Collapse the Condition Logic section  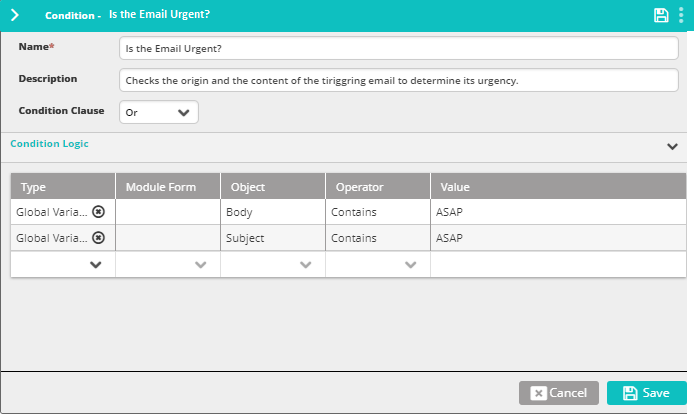[x=672, y=147]
